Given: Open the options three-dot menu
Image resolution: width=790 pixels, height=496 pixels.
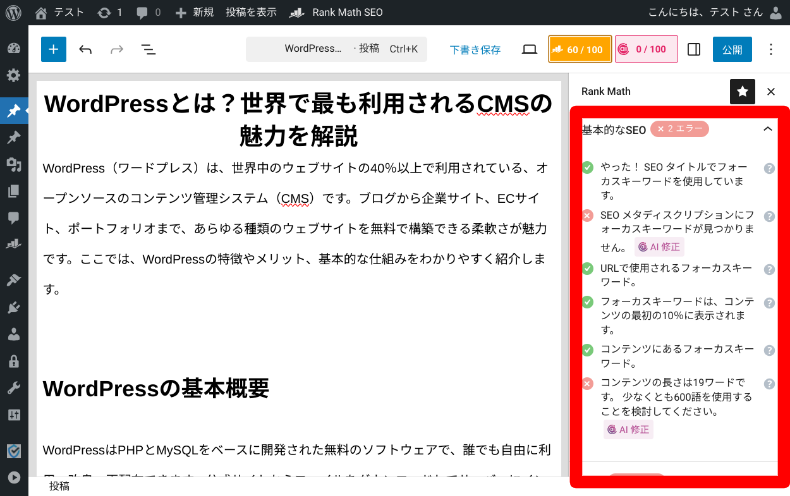Looking at the screenshot, I should pos(770,49).
